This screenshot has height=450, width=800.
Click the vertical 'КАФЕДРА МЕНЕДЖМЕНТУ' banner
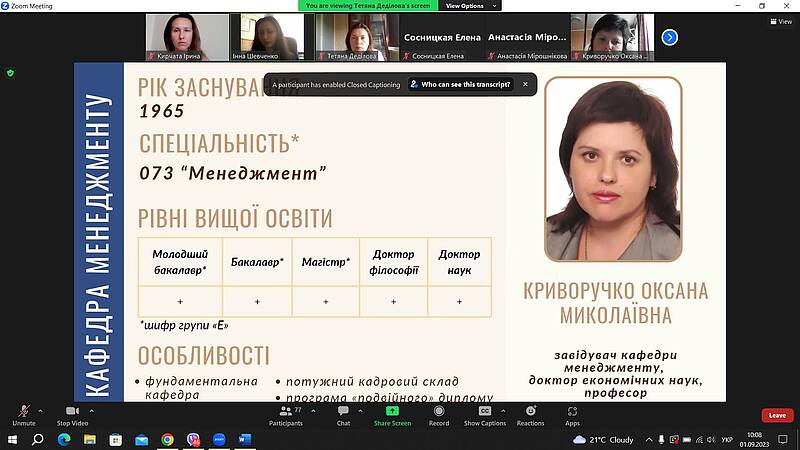(98, 232)
